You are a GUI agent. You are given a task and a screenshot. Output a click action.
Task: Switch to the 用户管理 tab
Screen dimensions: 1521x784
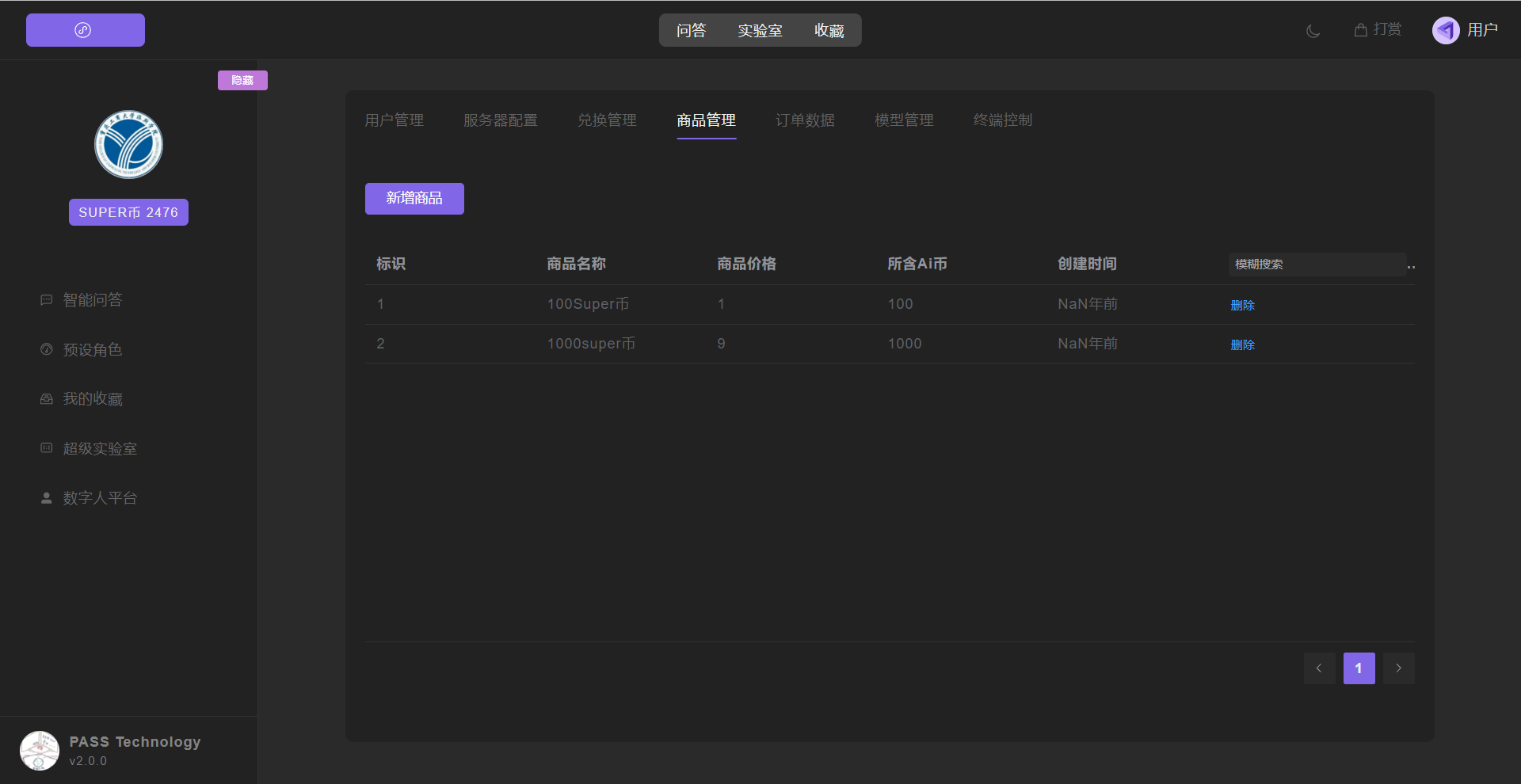(x=394, y=120)
